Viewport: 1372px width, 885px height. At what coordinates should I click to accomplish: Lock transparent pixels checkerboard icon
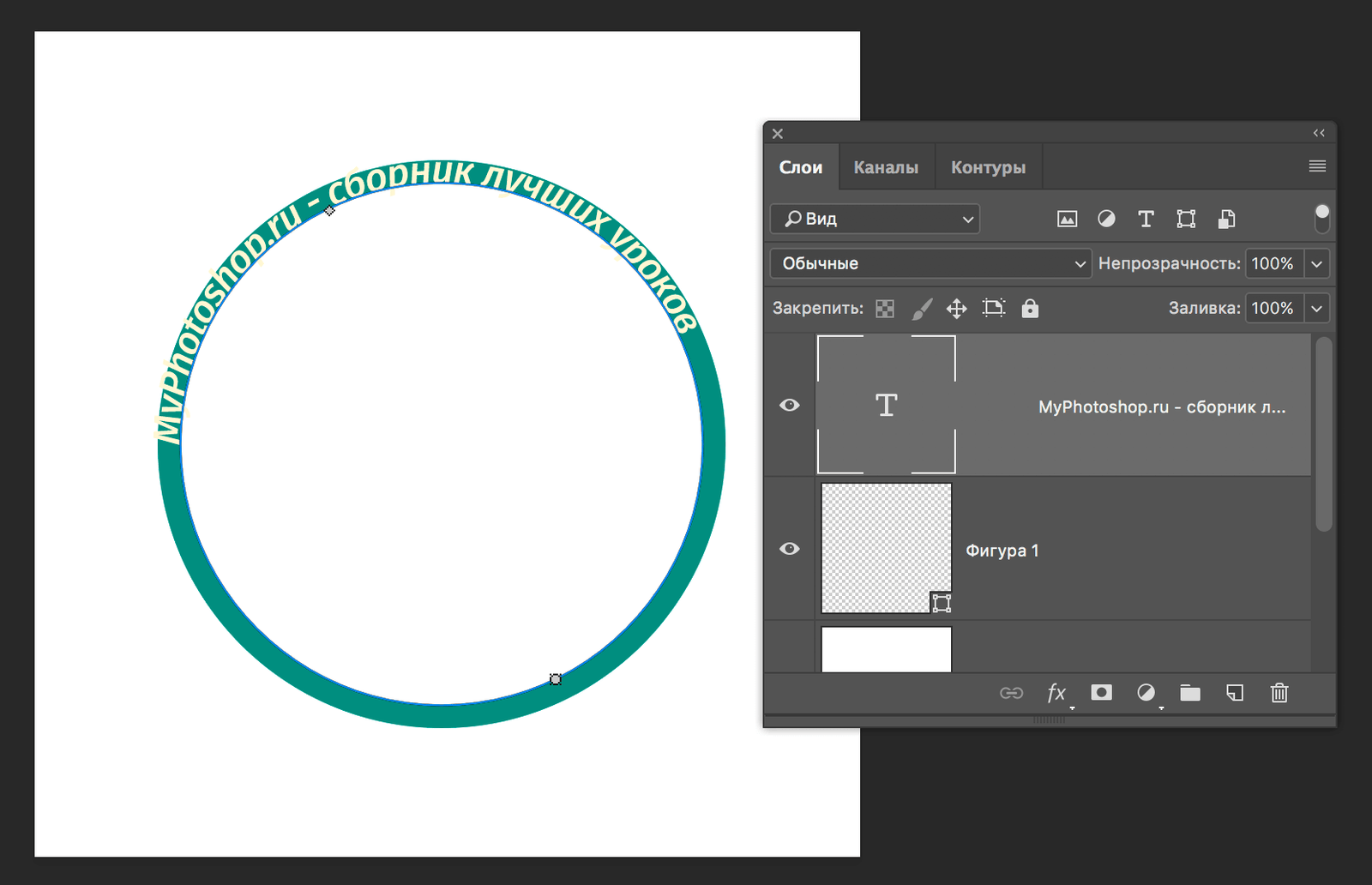point(885,309)
